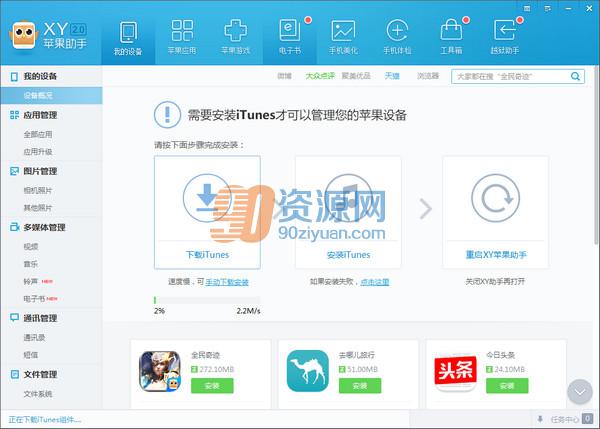This screenshot has height=429, width=600.
Task: Open the 苹果应用 apps section
Action: [182, 38]
